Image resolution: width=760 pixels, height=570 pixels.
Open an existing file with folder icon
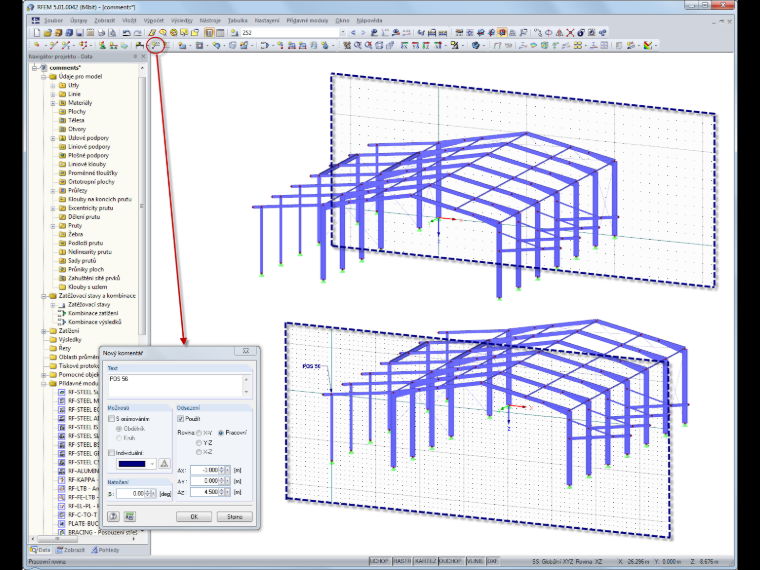pyautogui.click(x=48, y=32)
